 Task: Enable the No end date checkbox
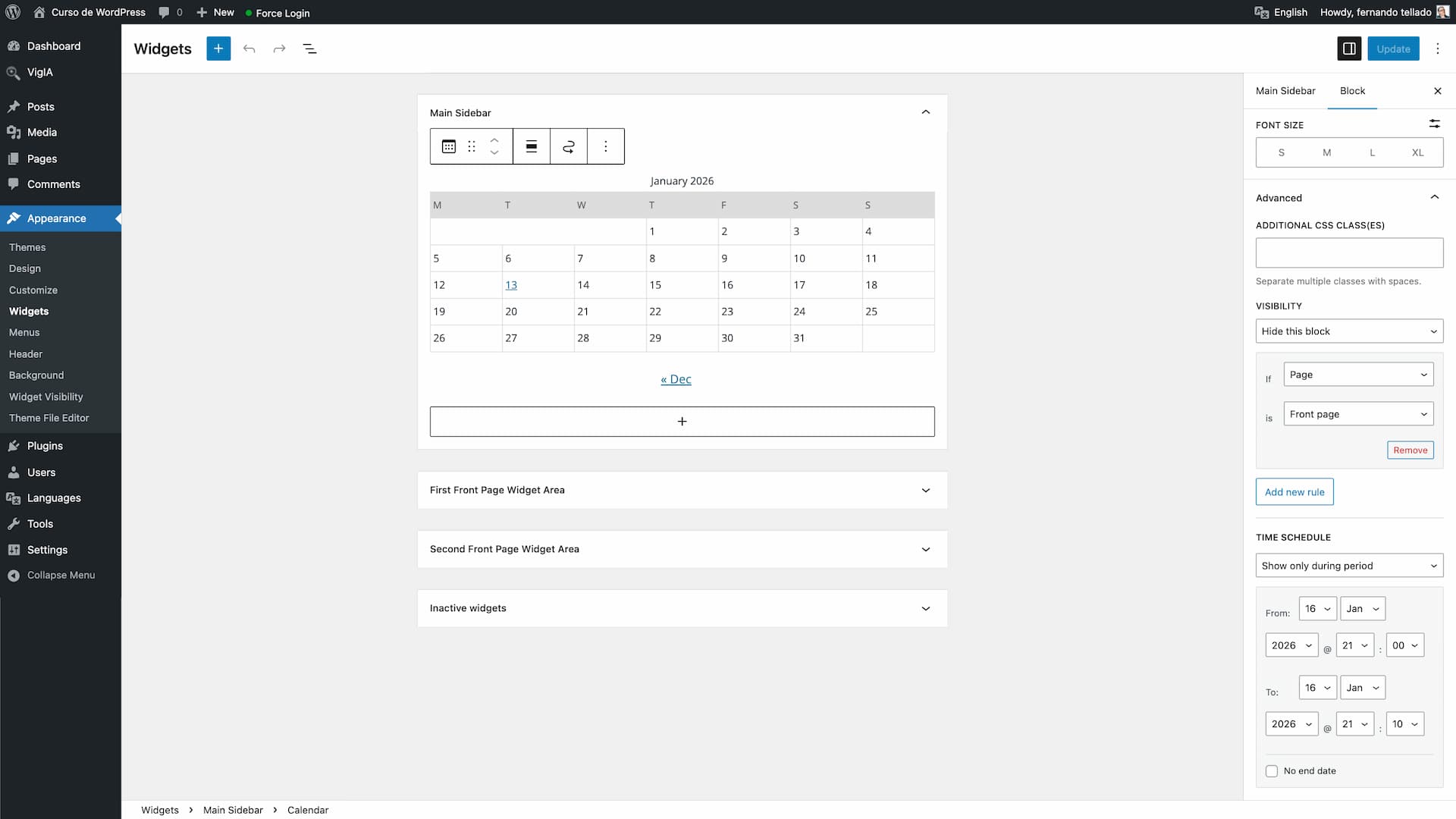[1272, 771]
